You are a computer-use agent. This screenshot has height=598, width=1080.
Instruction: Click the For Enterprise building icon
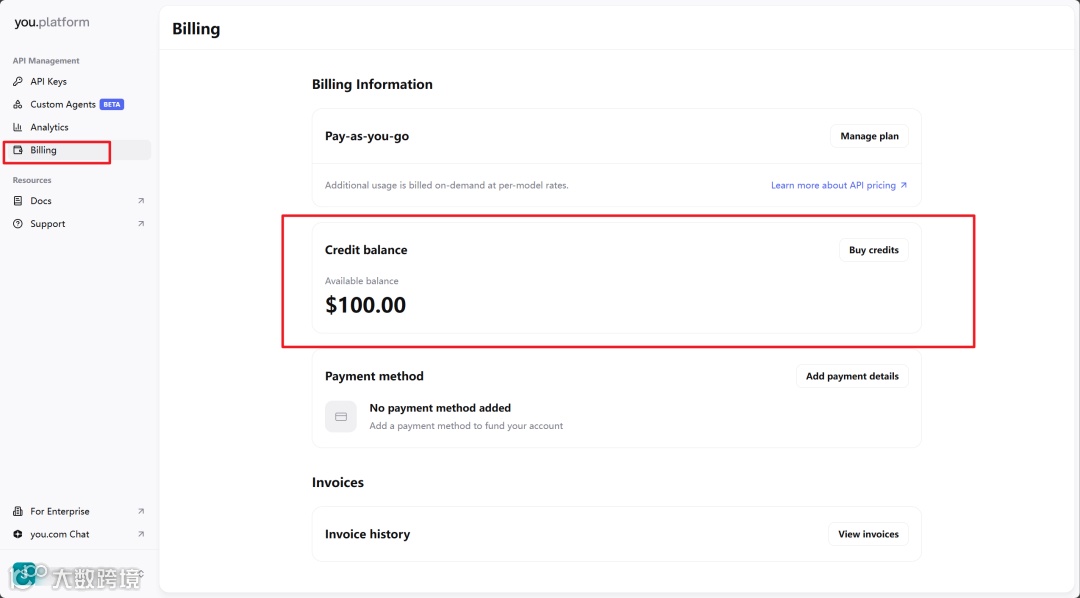(18, 512)
